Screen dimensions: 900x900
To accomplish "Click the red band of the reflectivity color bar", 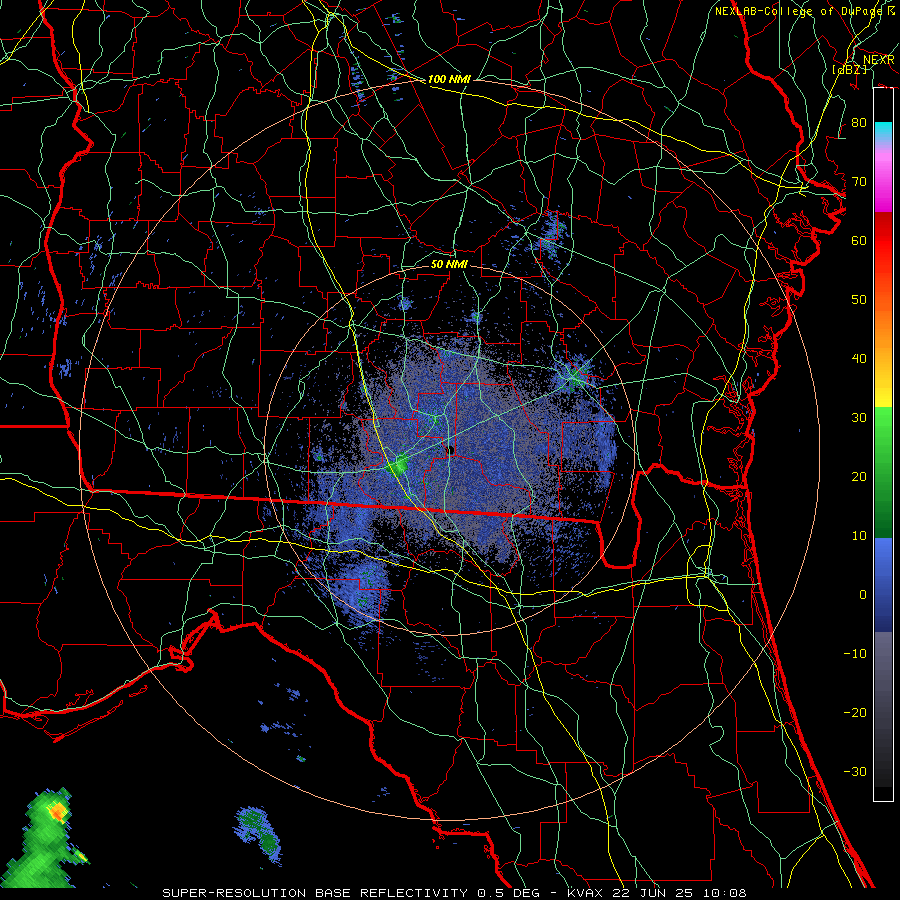I will (883, 241).
